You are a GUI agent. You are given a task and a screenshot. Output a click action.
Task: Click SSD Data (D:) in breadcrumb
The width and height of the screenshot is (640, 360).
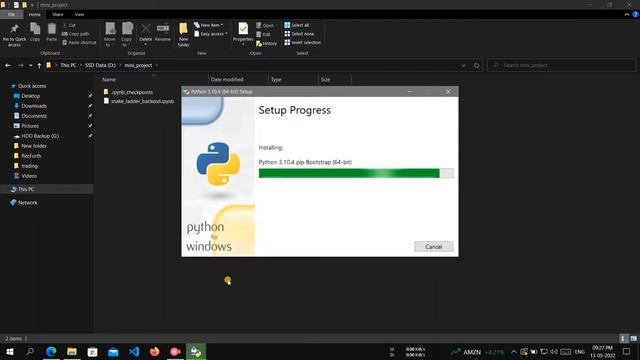coord(100,65)
